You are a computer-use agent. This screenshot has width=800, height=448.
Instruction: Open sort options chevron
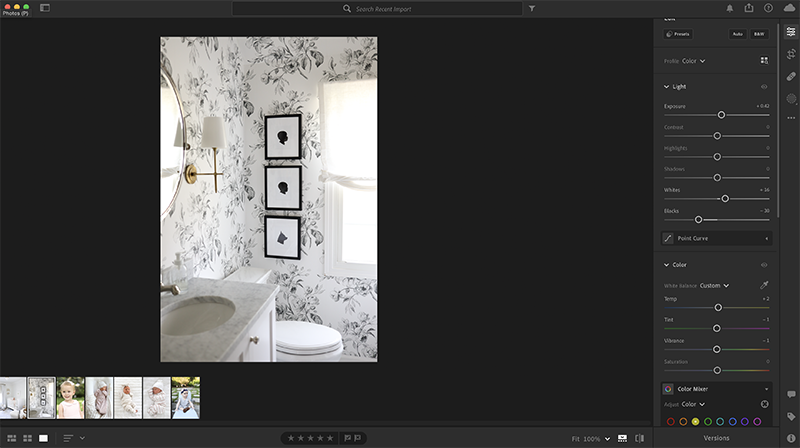click(82, 438)
